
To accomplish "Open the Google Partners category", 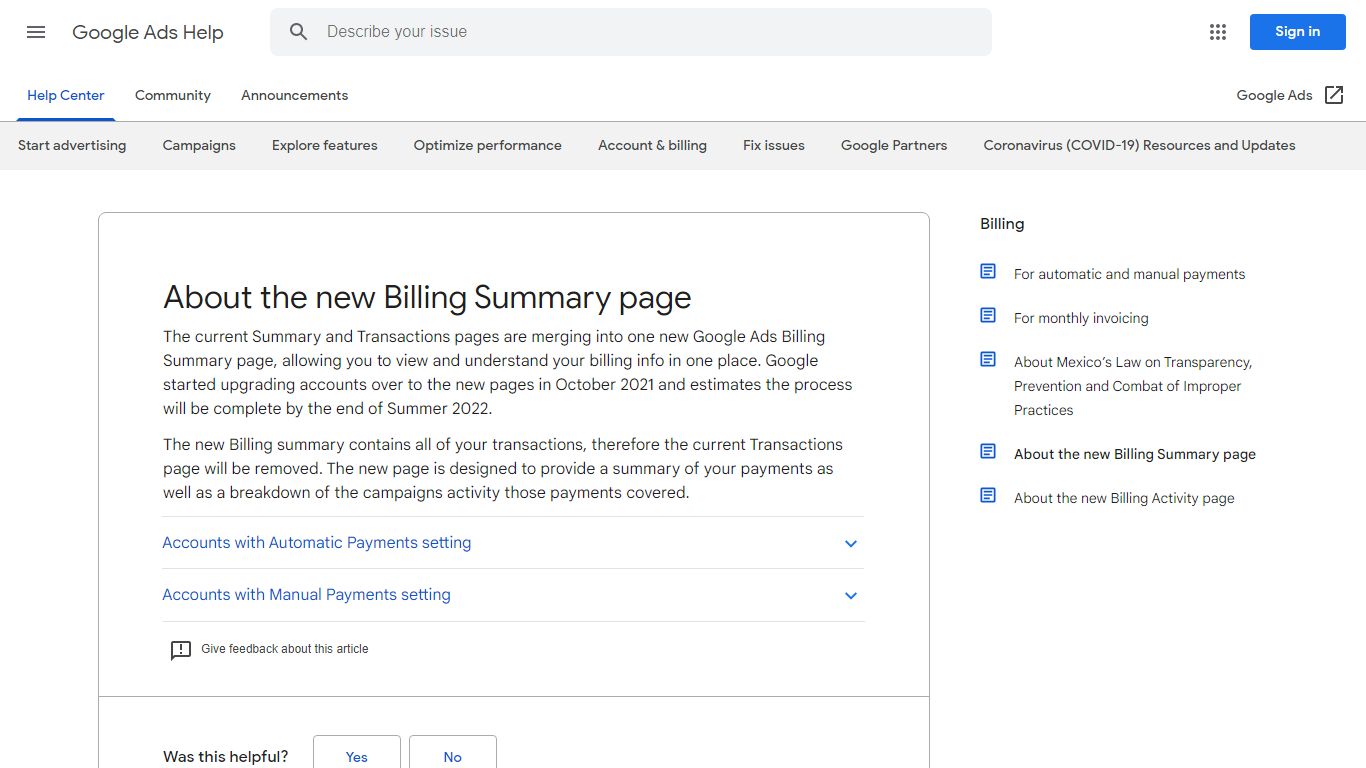I will [x=894, y=146].
